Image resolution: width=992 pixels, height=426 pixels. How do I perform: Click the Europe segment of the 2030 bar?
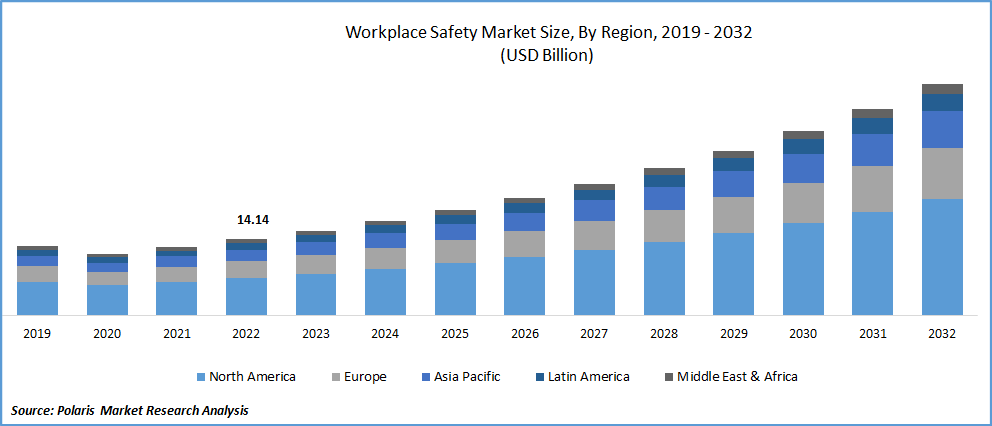[x=803, y=203]
